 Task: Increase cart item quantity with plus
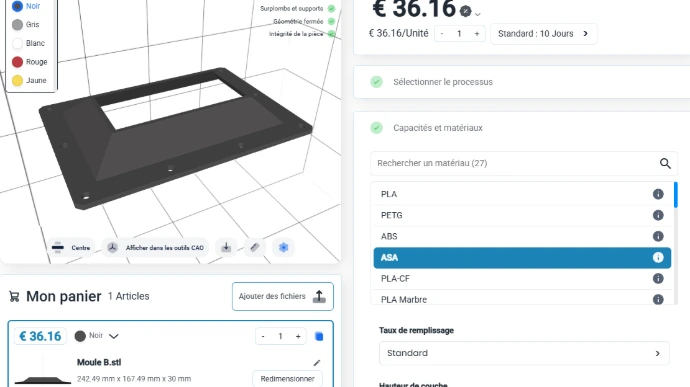pyautogui.click(x=298, y=336)
